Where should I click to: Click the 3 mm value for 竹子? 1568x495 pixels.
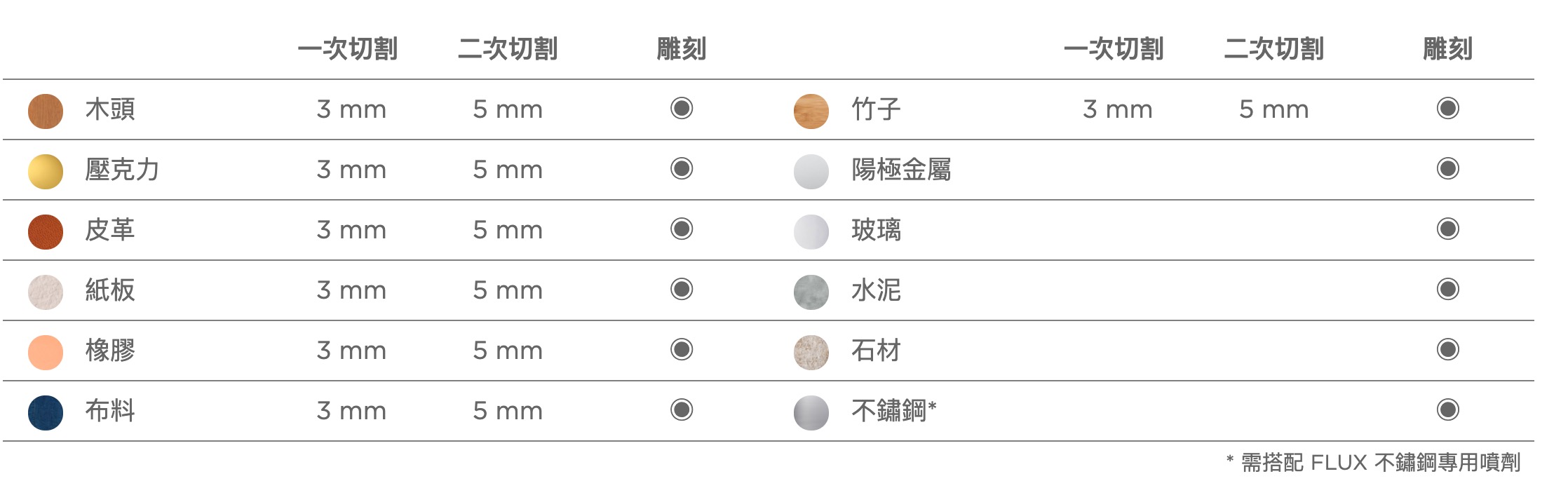(x=1118, y=109)
